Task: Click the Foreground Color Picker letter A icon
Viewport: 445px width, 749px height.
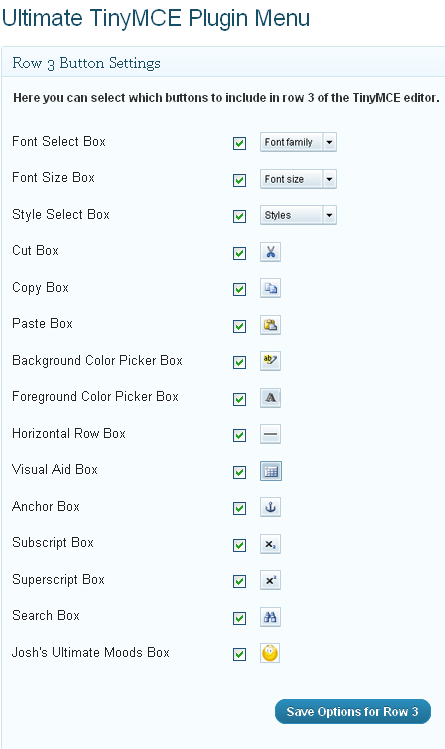Action: (x=270, y=397)
